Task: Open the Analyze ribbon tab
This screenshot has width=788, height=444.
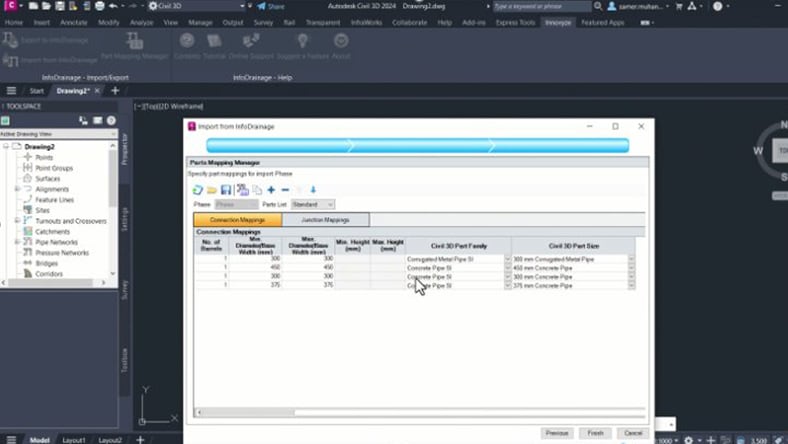Action: tap(141, 23)
